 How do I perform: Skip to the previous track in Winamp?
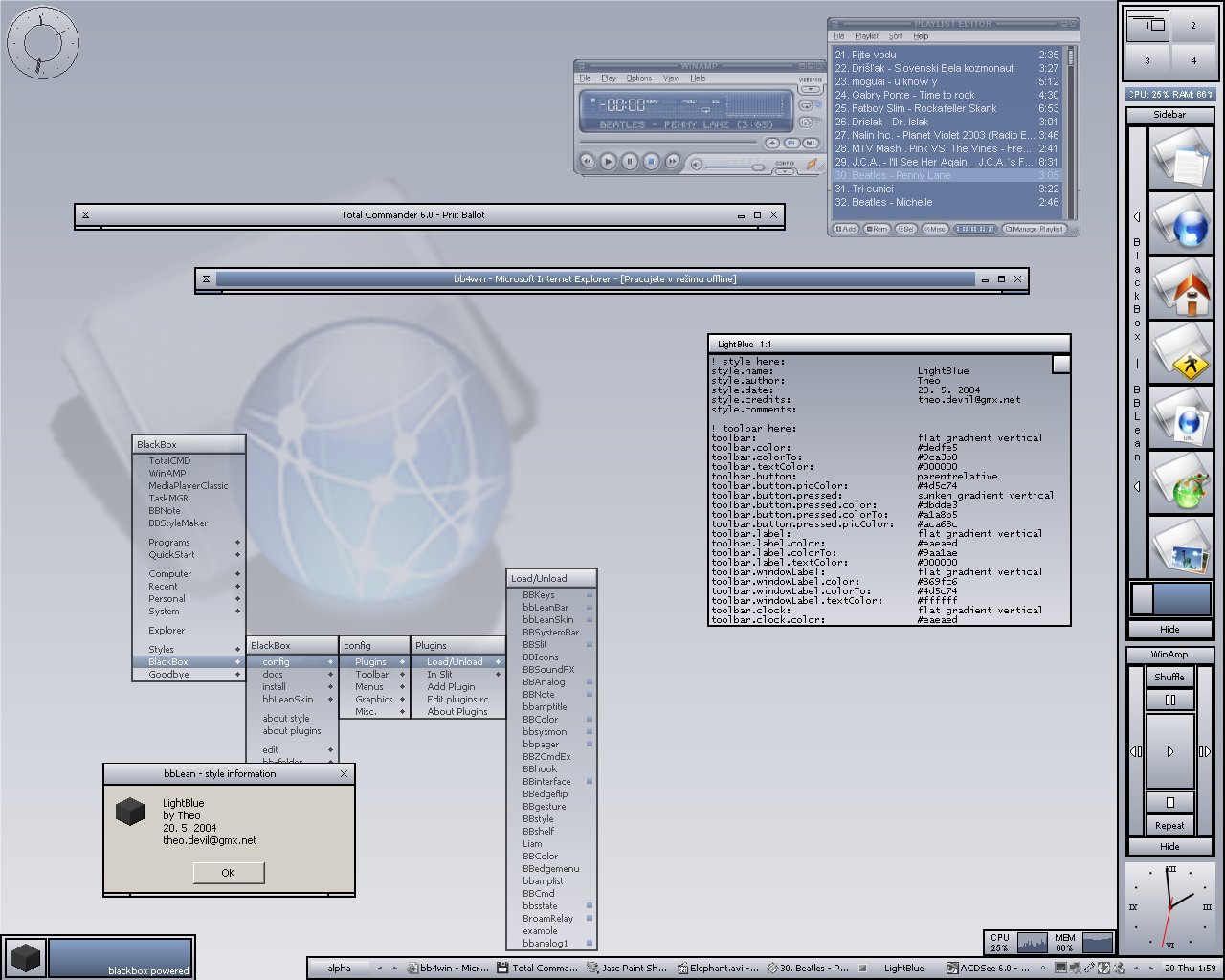(x=587, y=163)
